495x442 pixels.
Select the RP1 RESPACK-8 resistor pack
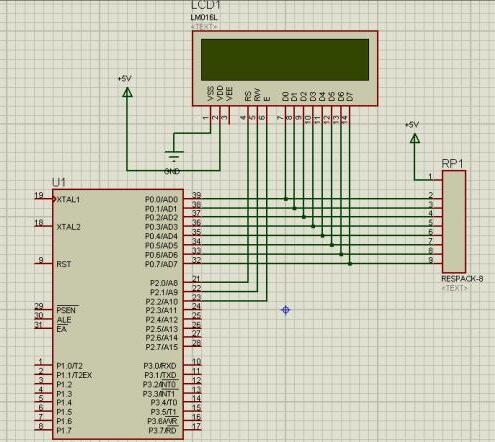454,222
